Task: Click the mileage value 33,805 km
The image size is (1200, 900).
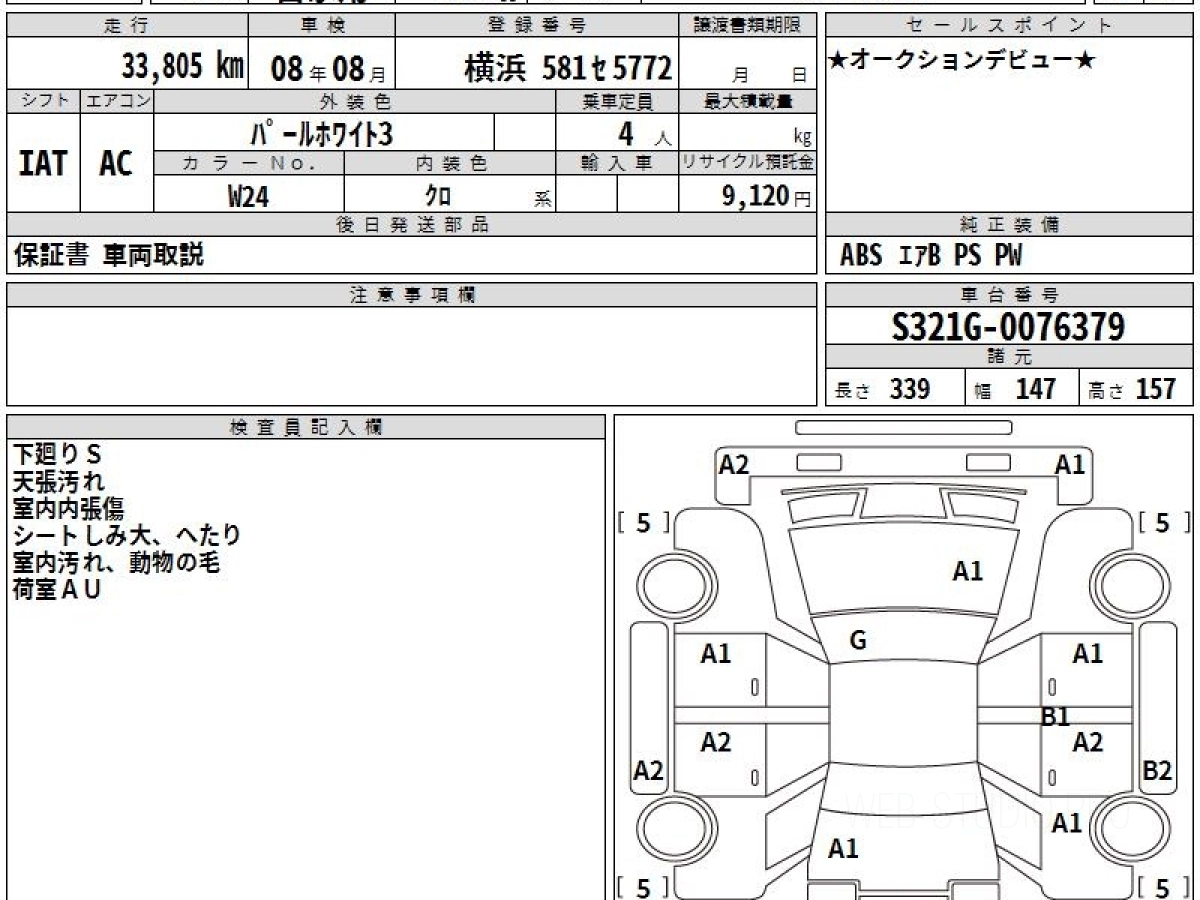Action: coord(183,66)
